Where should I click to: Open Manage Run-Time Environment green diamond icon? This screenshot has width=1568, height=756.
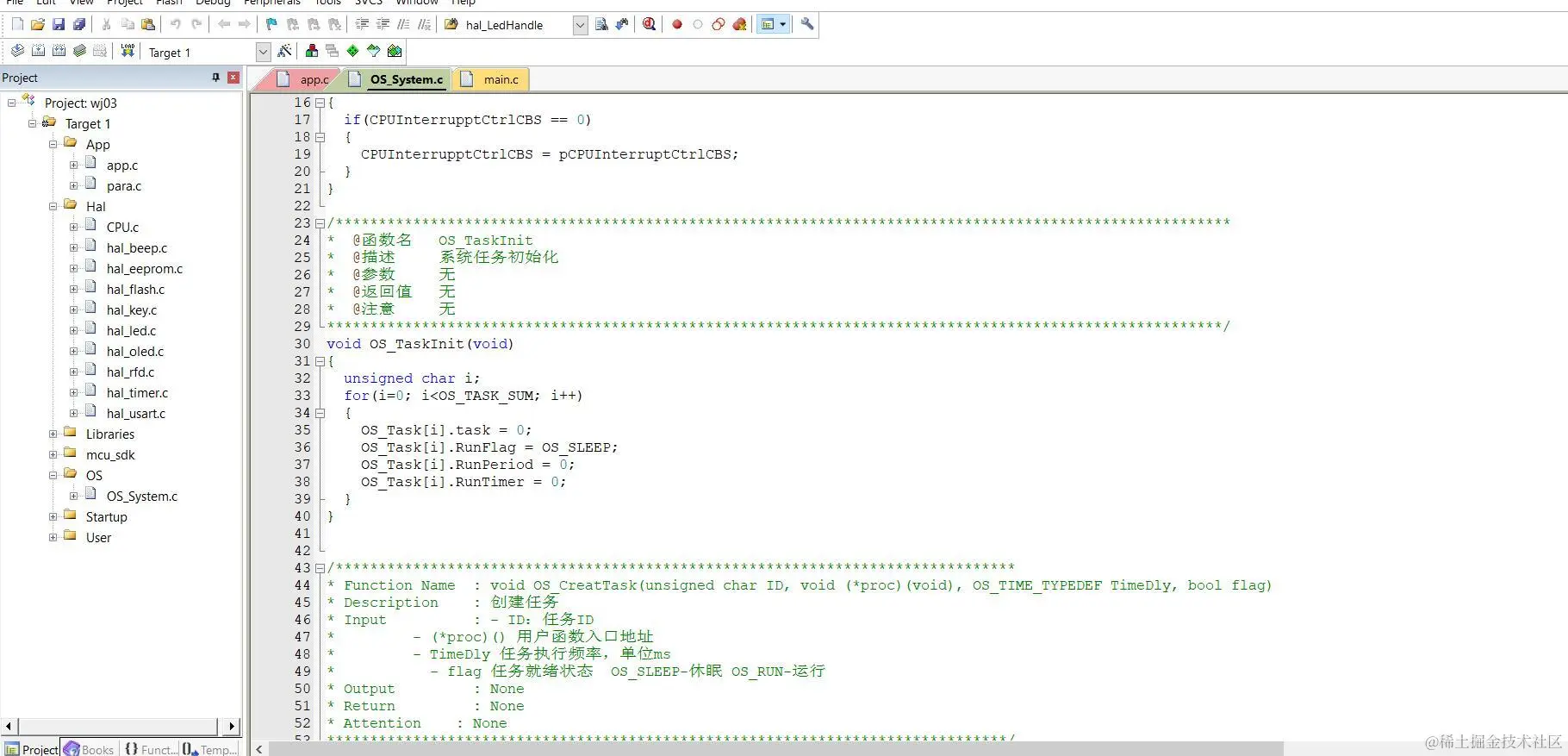pos(353,51)
